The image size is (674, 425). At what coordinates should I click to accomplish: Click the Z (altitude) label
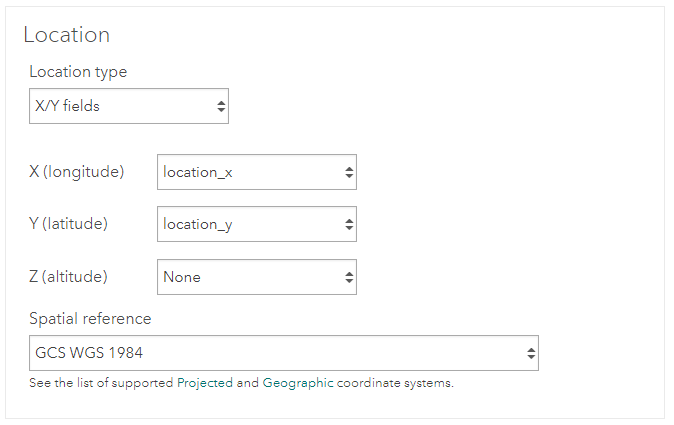coord(68,277)
